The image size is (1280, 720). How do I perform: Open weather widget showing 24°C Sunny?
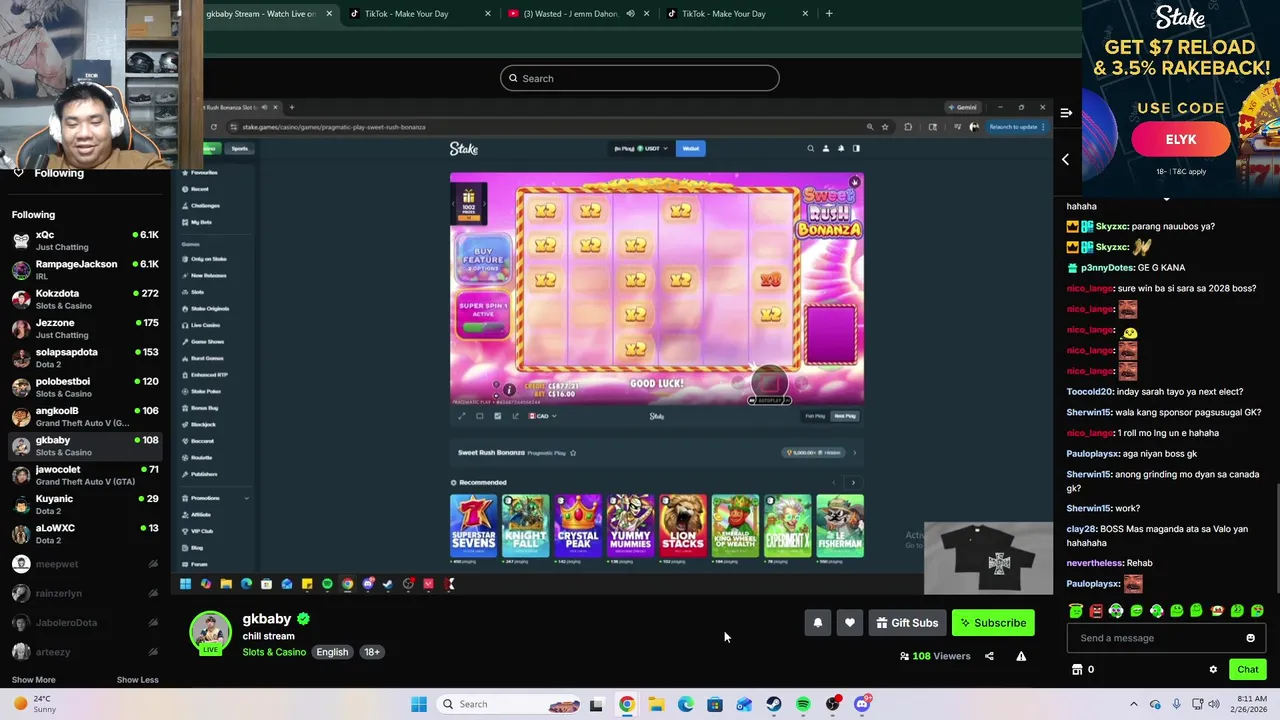34,704
